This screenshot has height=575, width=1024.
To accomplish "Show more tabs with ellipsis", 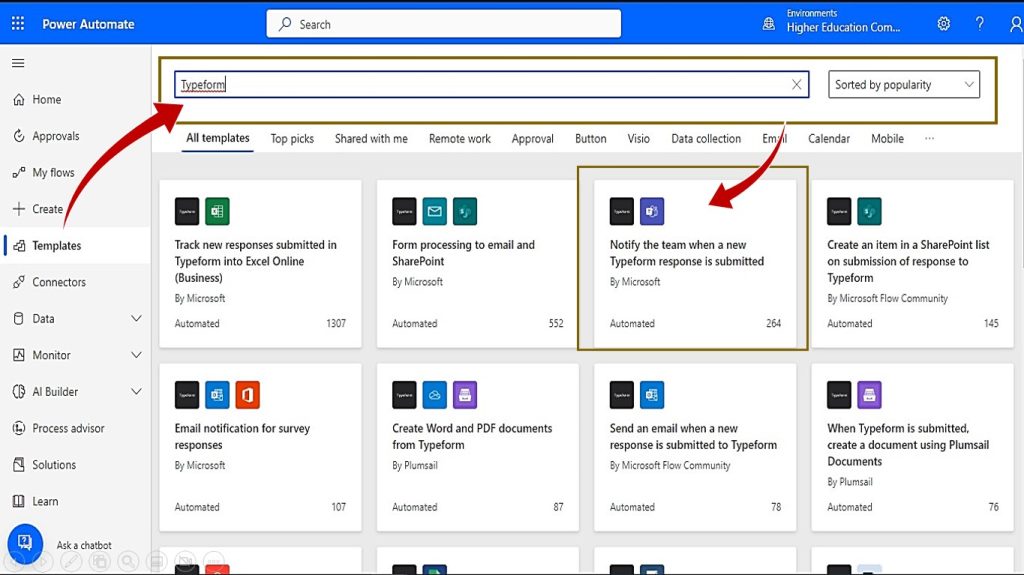I will (929, 139).
